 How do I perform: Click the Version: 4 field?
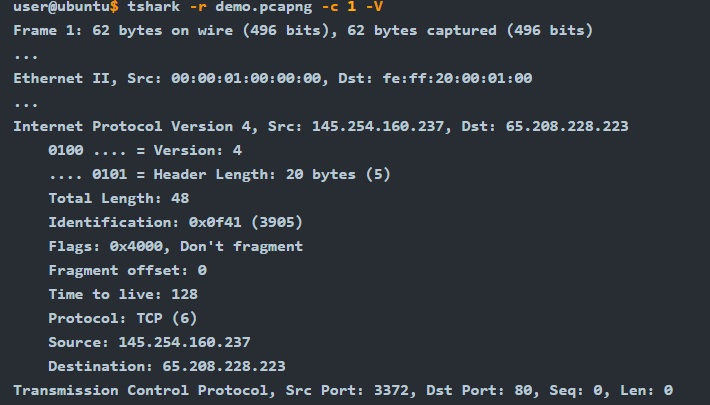point(145,150)
